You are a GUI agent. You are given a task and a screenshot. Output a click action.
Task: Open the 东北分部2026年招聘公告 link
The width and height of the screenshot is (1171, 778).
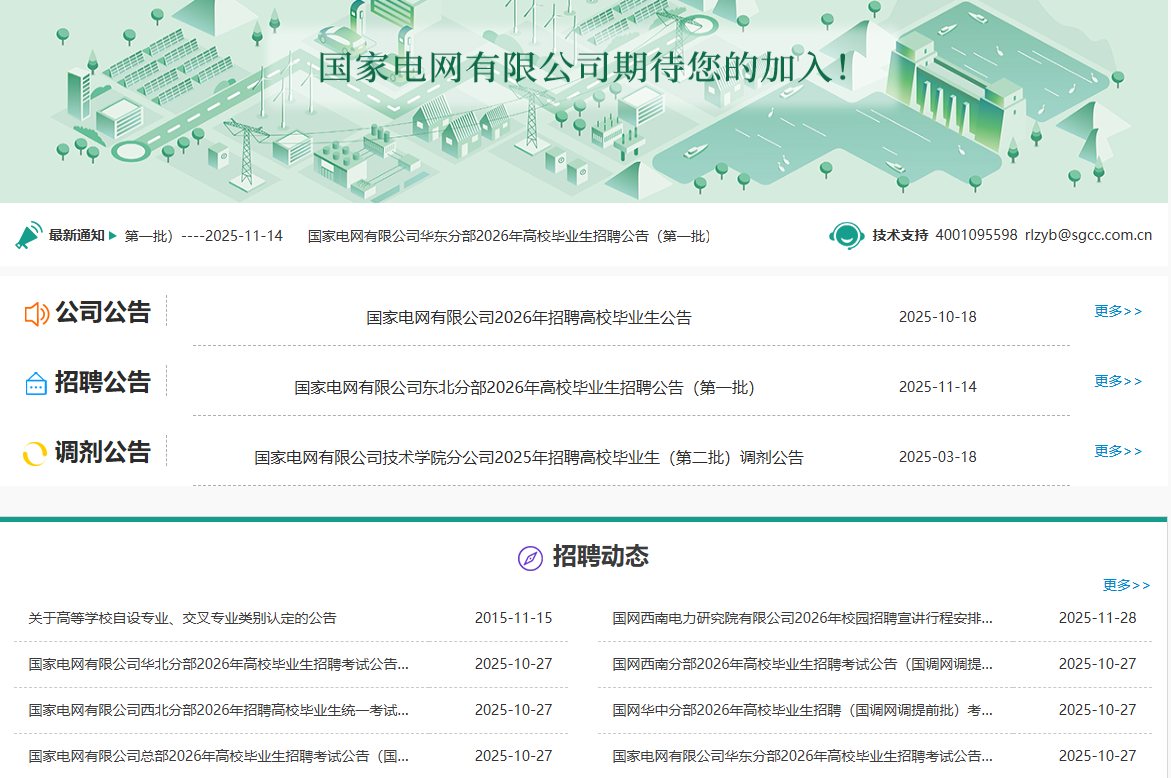point(524,388)
